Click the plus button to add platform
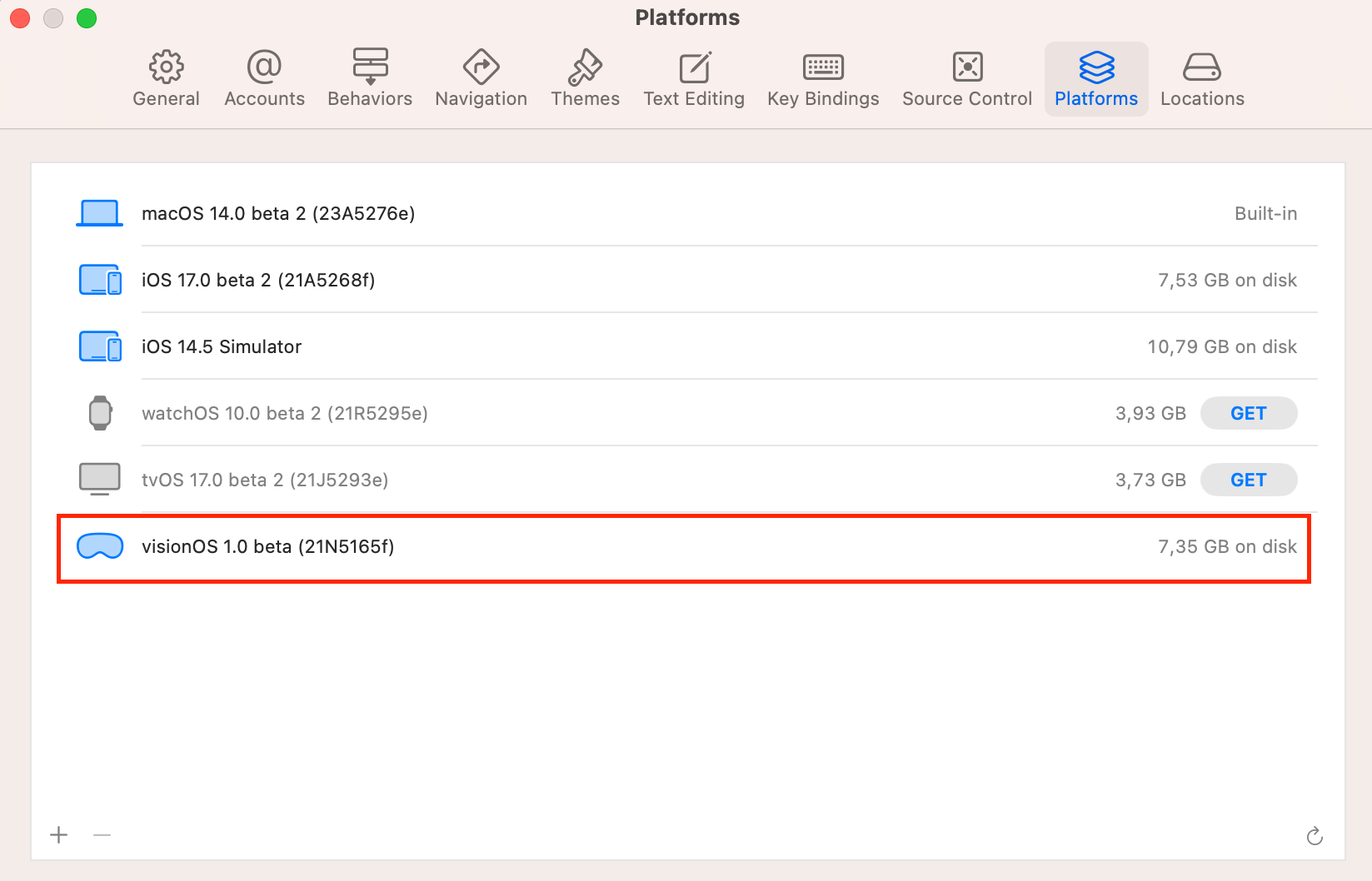 point(59,834)
